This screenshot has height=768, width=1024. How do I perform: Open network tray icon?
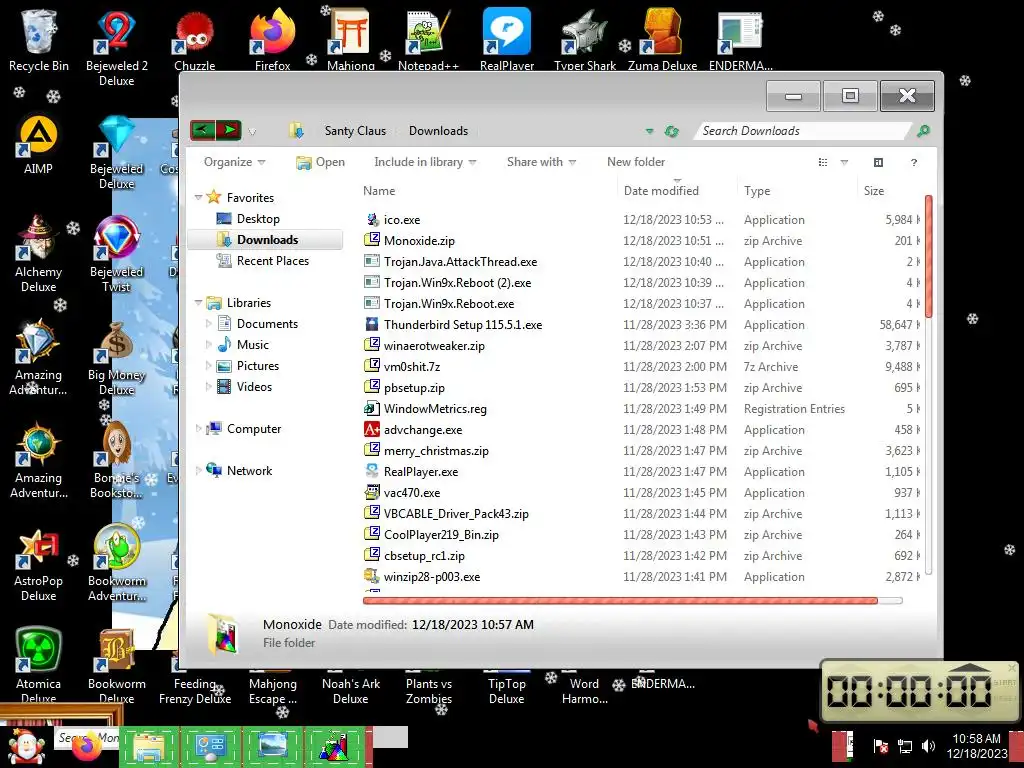point(904,745)
